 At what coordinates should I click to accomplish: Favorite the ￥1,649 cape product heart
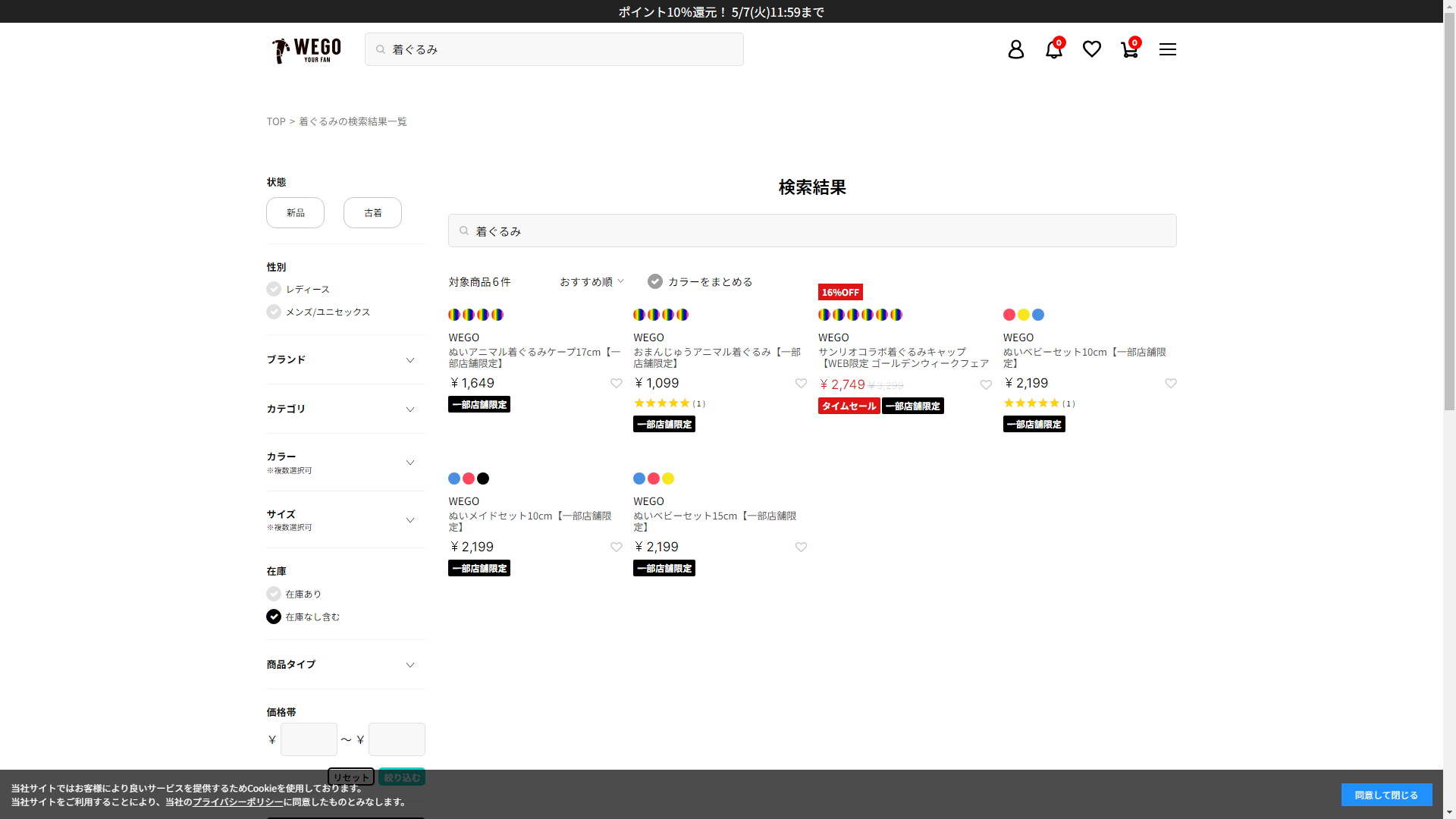[616, 384]
